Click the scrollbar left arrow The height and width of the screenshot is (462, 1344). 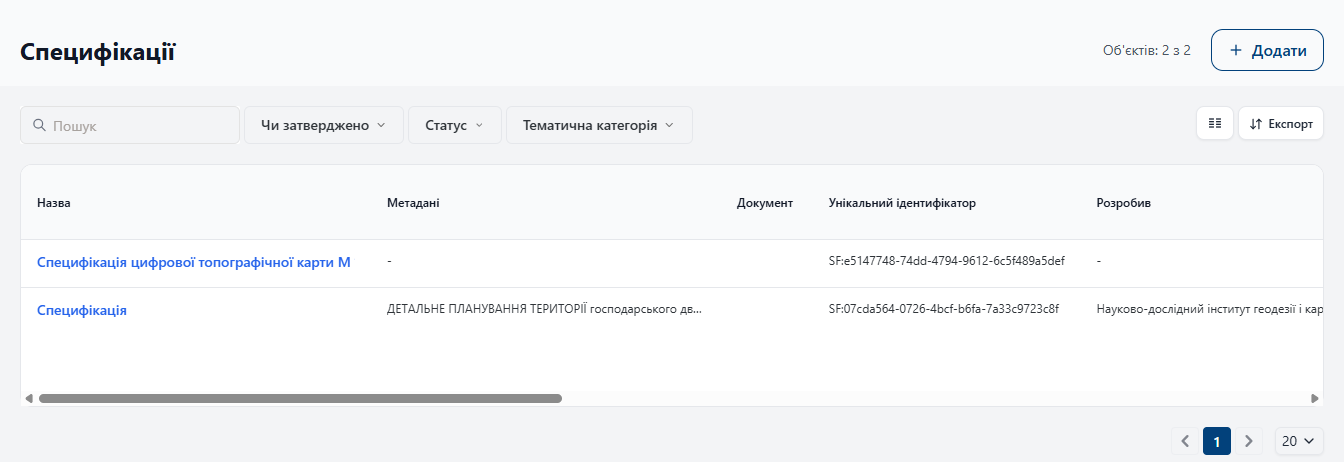pyautogui.click(x=29, y=398)
